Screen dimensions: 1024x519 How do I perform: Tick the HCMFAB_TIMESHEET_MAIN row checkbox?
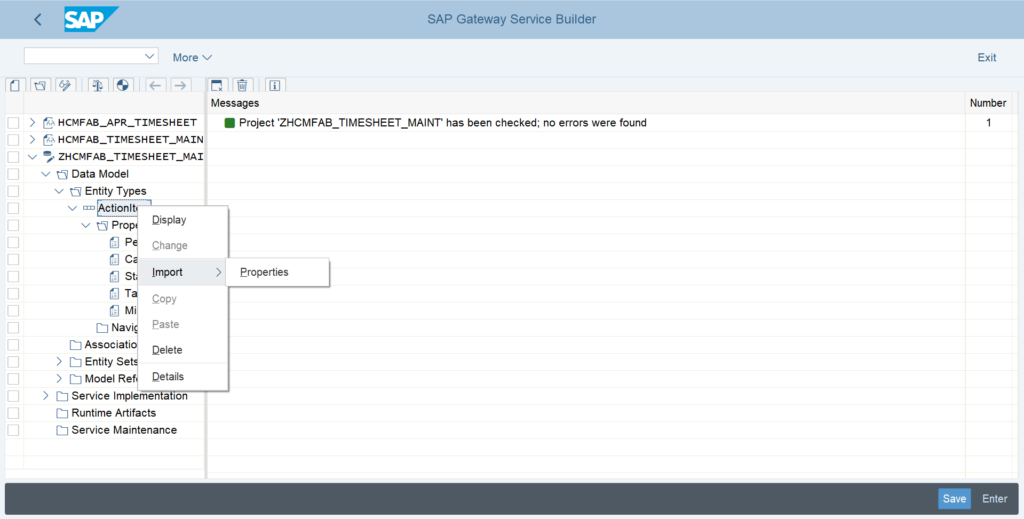(13, 140)
